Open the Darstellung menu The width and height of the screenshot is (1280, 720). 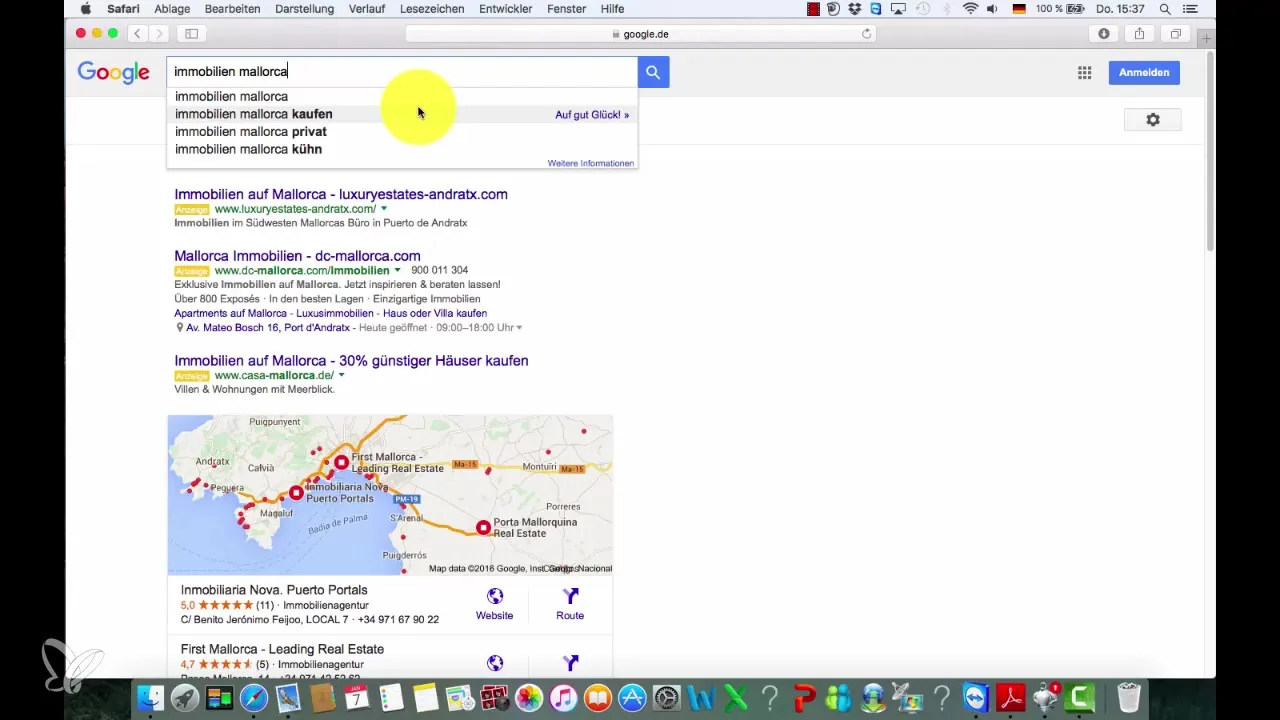[303, 8]
